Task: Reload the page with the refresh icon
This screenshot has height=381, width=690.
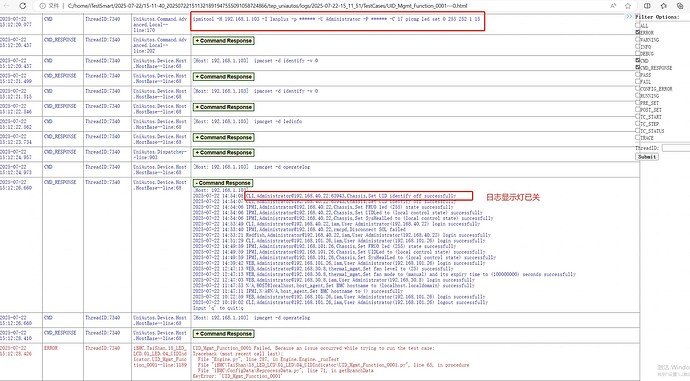Action: coord(22,6)
